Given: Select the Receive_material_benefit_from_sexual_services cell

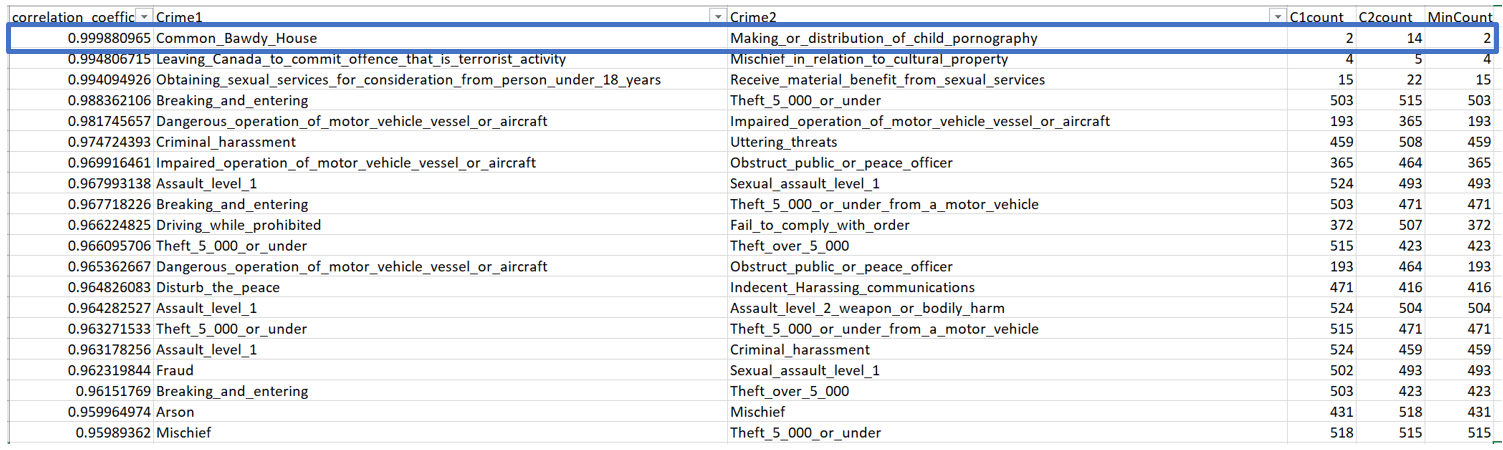Looking at the screenshot, I should (887, 80).
